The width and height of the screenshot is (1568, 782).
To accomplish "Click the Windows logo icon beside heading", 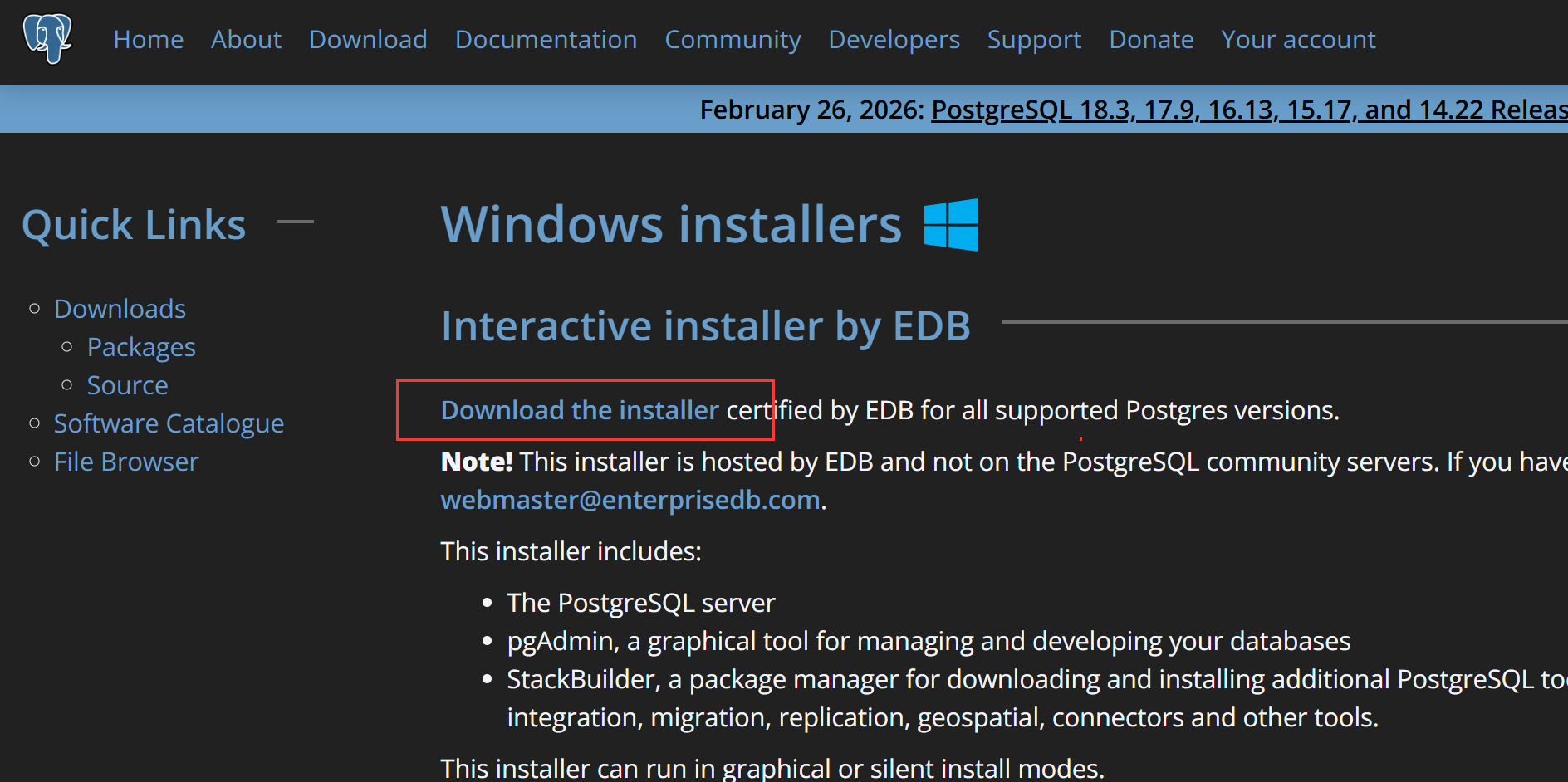I will tap(951, 225).
